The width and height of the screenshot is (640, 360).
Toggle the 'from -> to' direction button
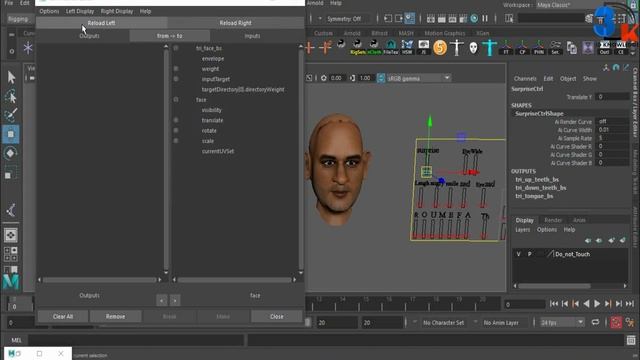169,36
